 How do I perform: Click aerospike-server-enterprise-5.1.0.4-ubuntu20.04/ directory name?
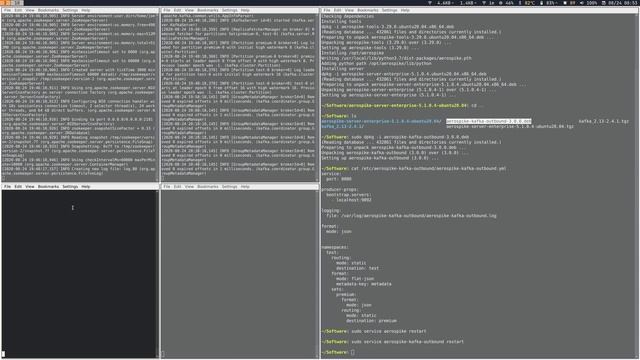pyautogui.click(x=381, y=121)
